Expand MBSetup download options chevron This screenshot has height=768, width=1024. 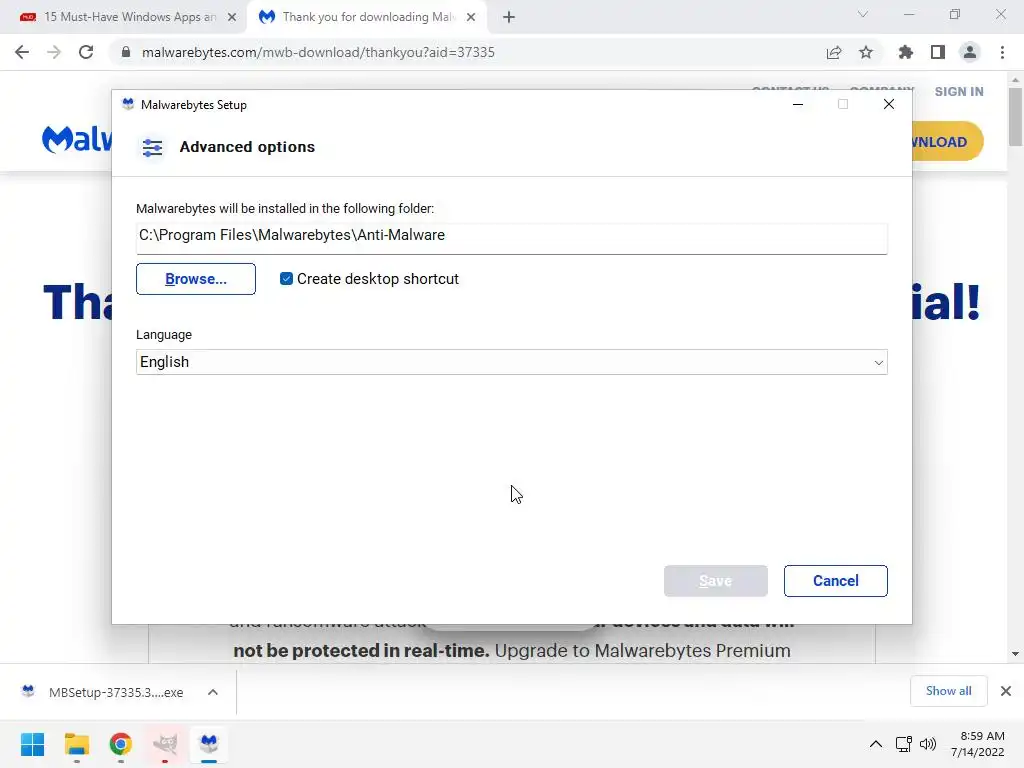click(213, 692)
